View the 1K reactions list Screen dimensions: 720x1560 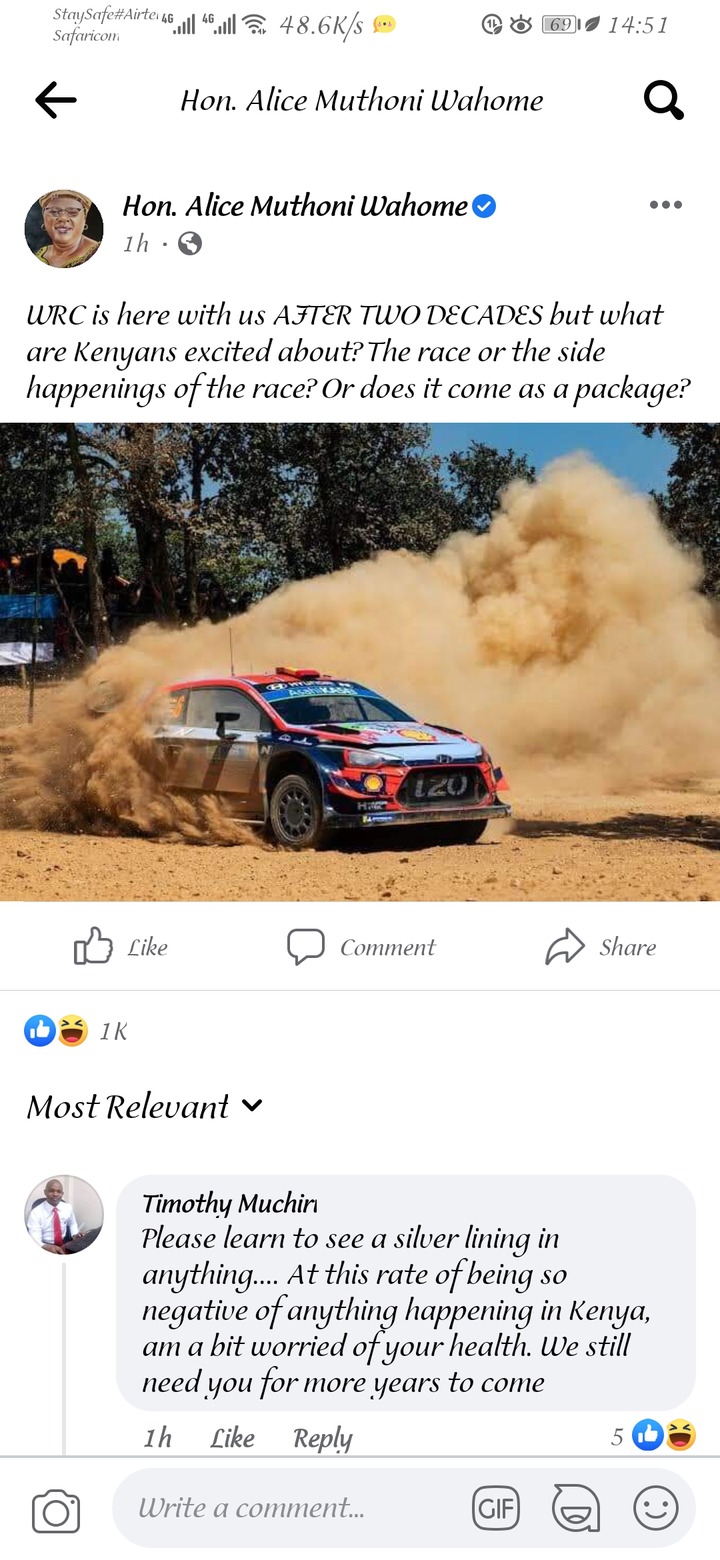click(x=76, y=1031)
